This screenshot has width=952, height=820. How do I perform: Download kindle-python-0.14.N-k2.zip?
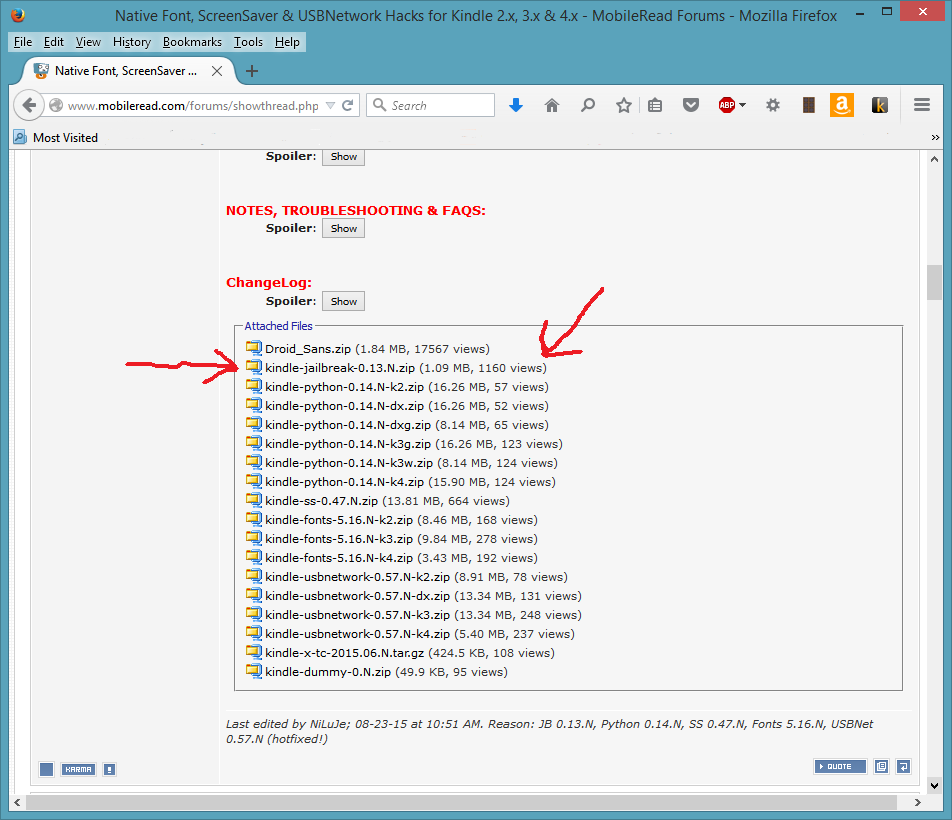344,387
